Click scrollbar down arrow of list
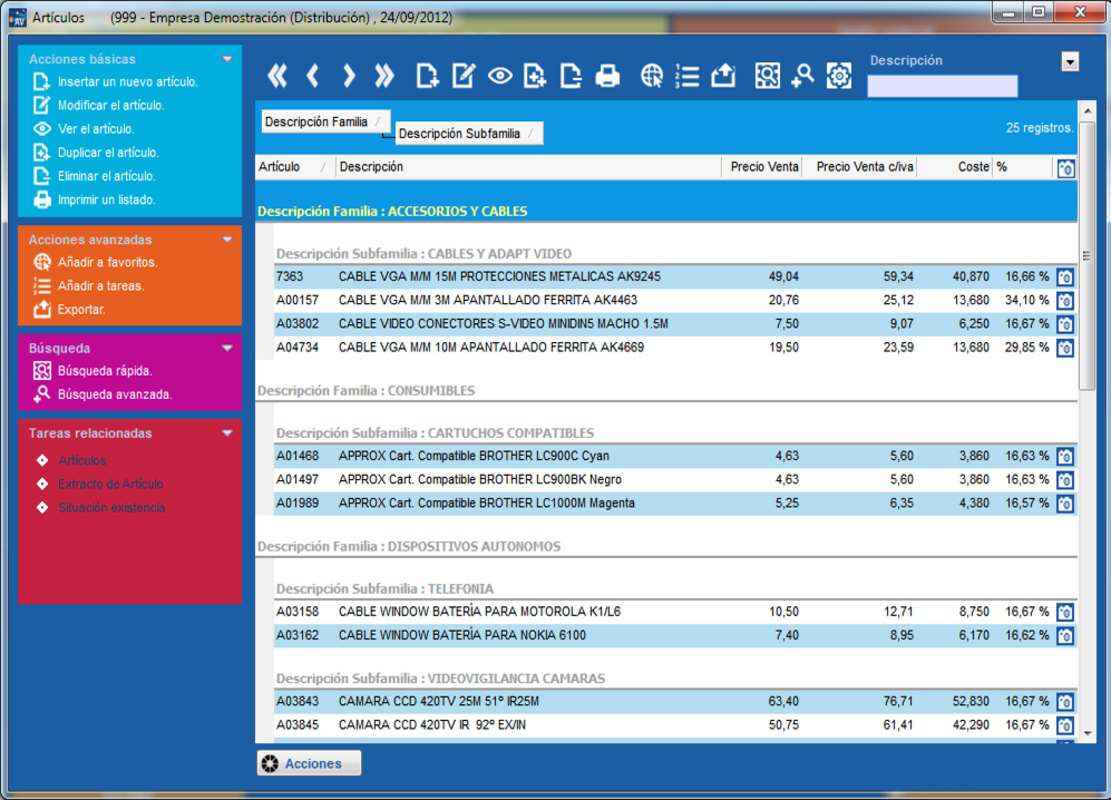The height and width of the screenshot is (800, 1111). coord(1087,734)
